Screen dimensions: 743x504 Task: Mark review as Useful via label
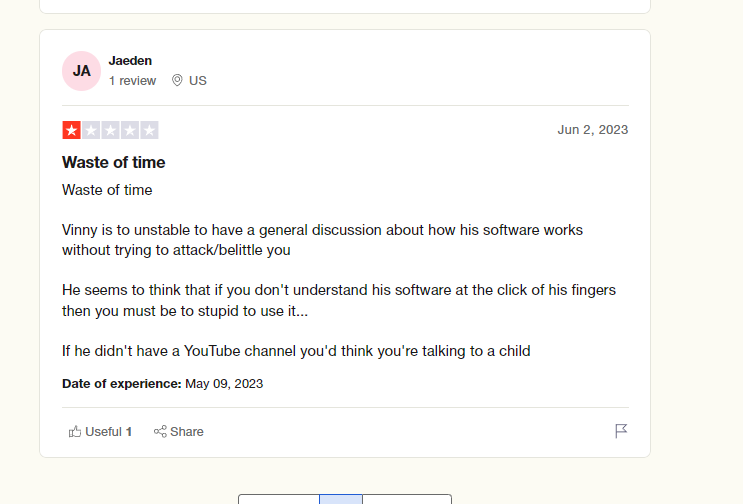(103, 432)
